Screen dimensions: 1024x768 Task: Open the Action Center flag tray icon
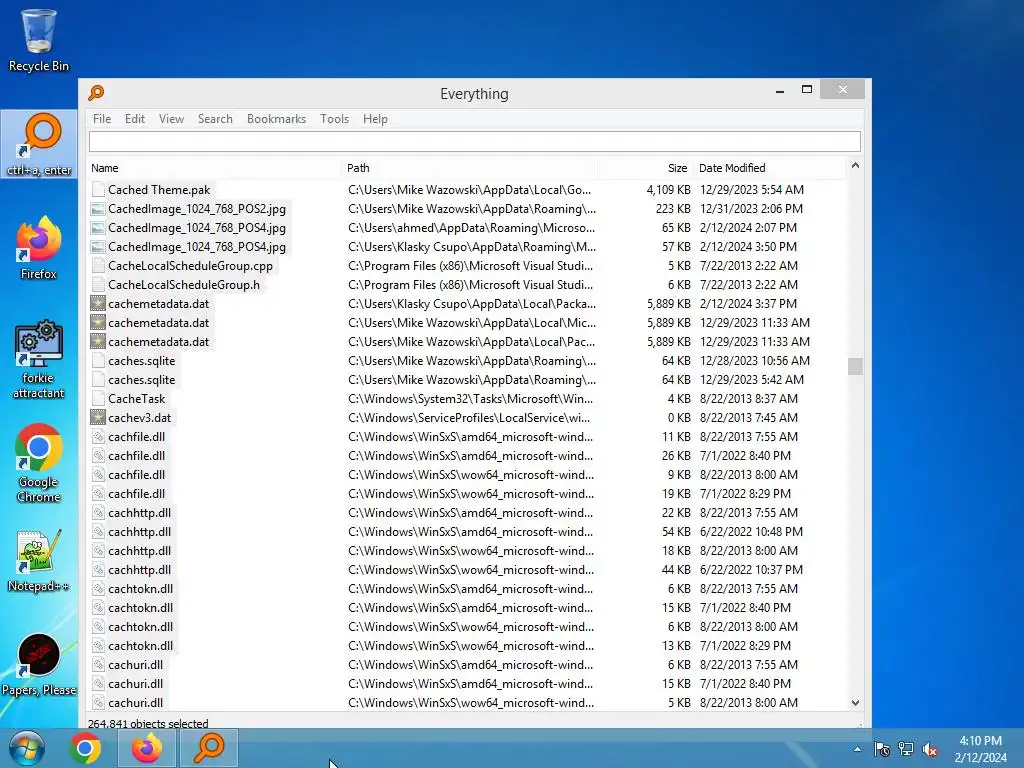882,749
